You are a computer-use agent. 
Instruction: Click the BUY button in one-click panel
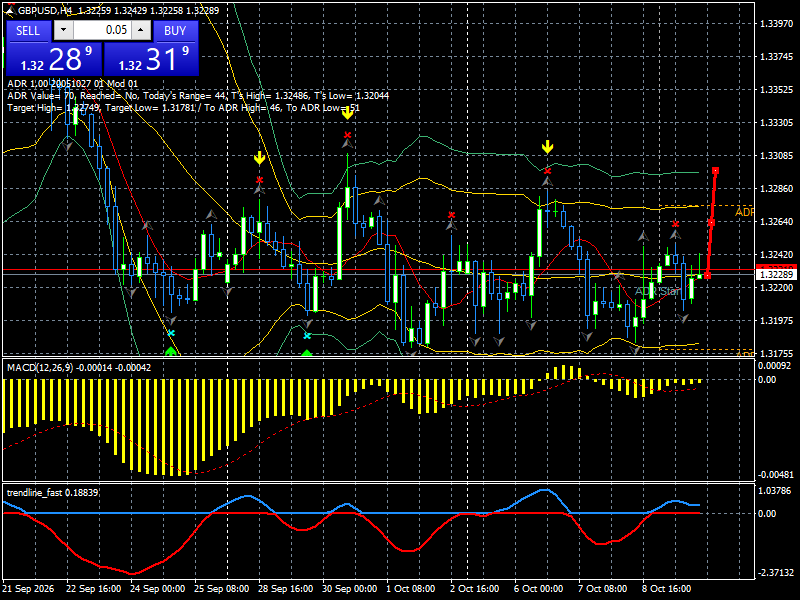point(175,31)
